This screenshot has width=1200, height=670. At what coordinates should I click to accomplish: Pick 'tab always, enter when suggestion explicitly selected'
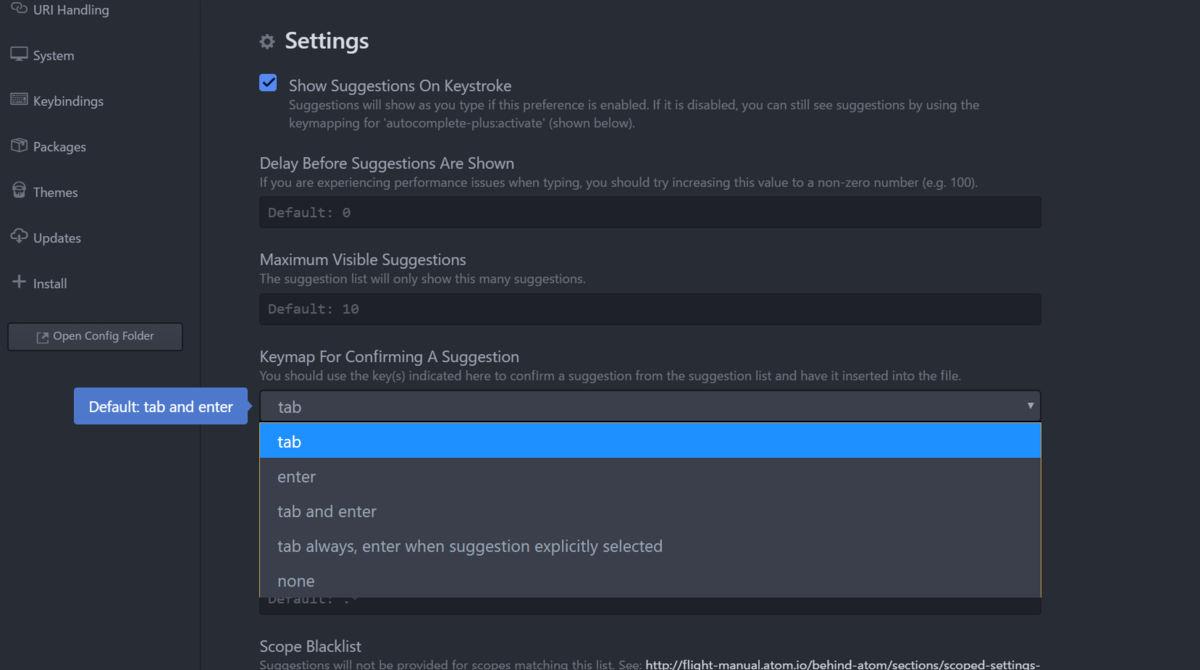[x=649, y=546]
